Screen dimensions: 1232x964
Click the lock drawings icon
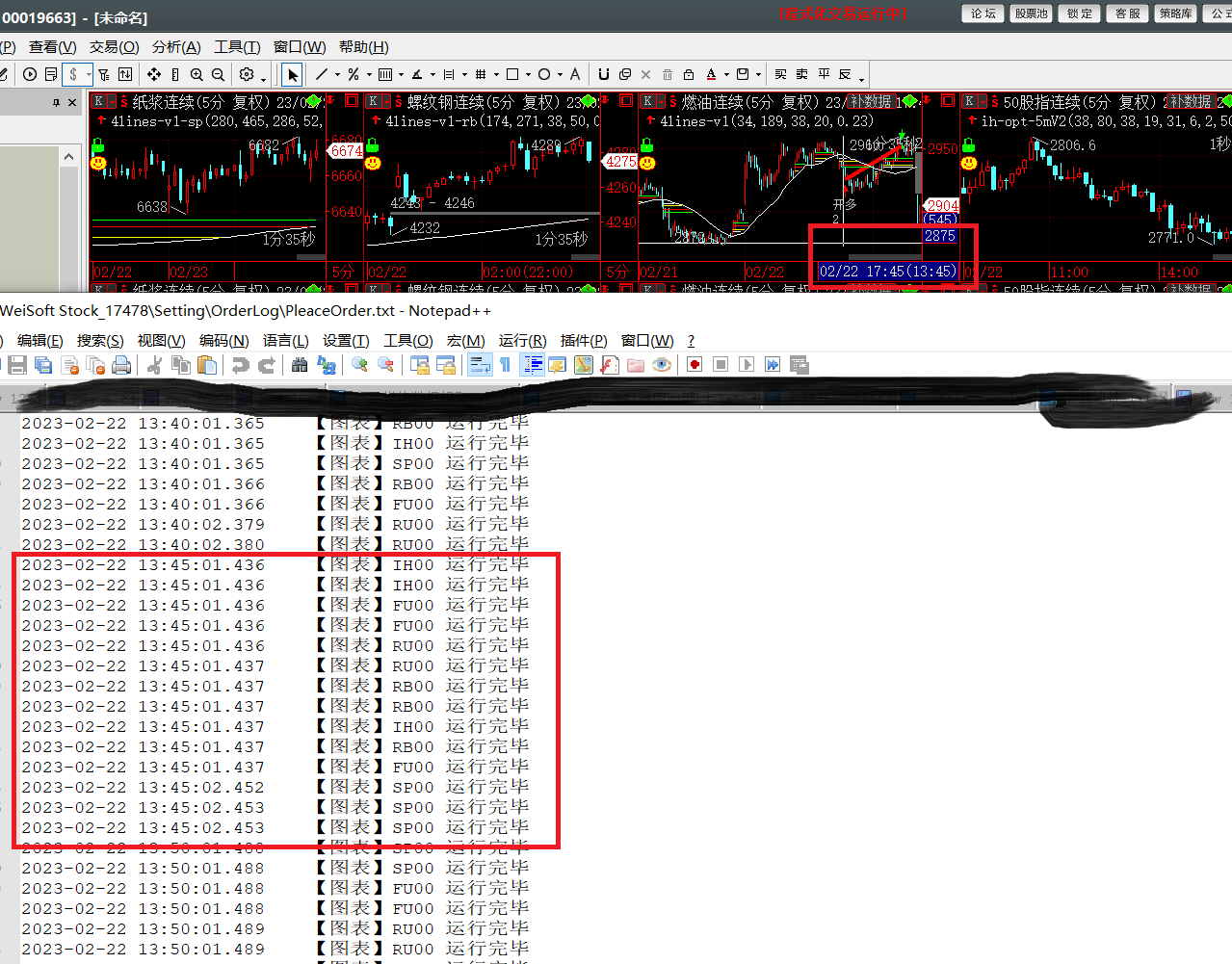coord(689,74)
